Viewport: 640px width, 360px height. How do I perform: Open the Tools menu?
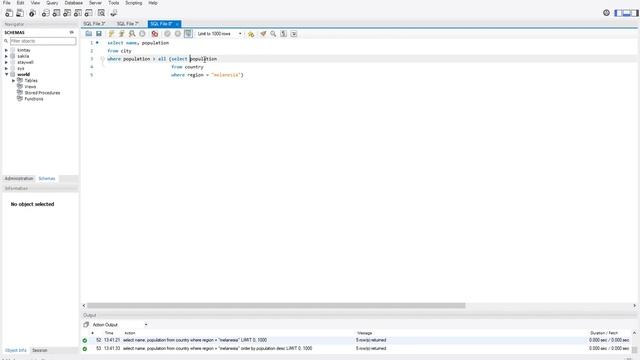click(114, 3)
